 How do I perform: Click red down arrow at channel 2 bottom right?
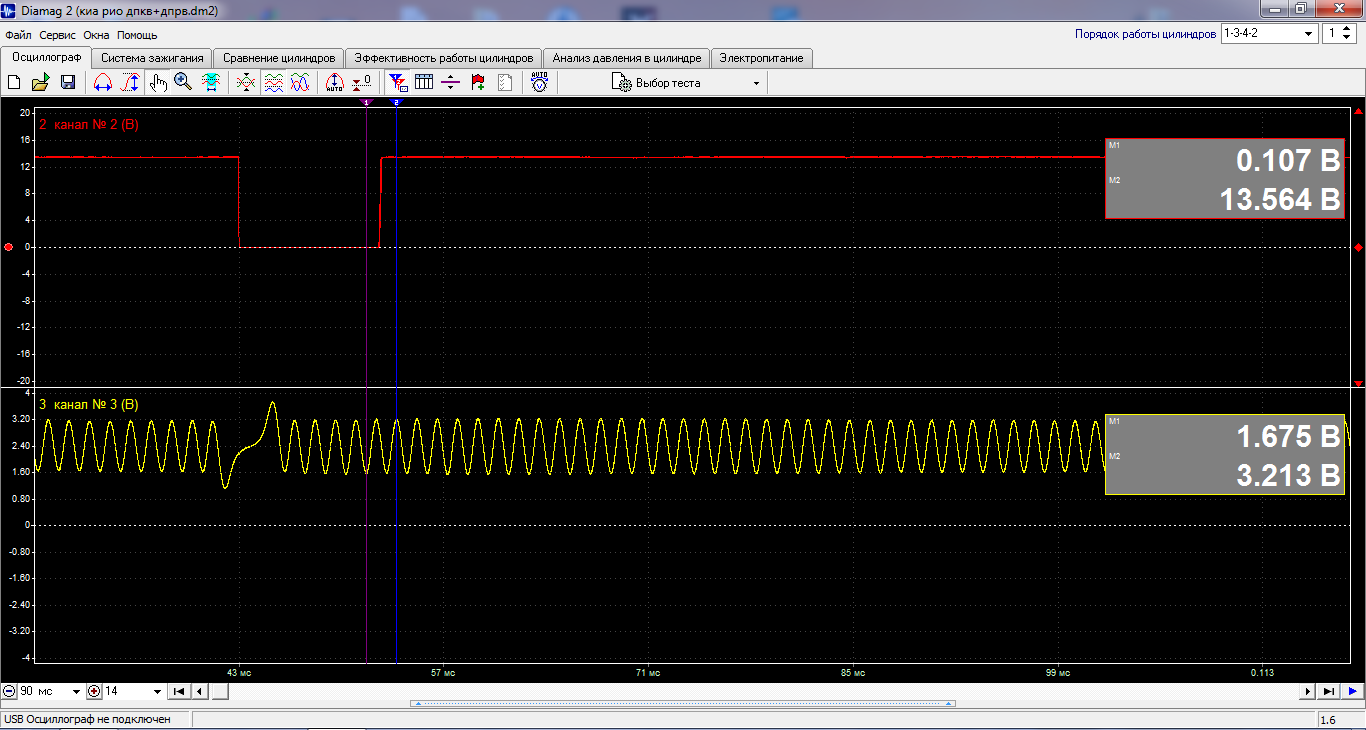point(1358,383)
